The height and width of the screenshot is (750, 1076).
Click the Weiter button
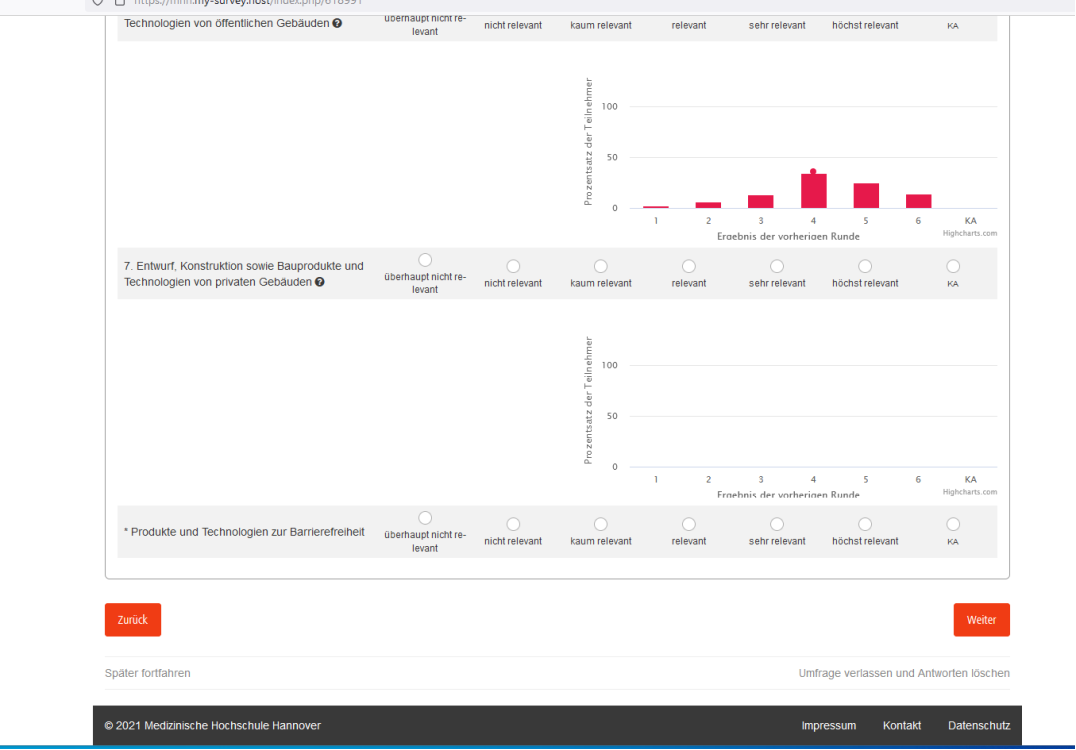coord(981,620)
